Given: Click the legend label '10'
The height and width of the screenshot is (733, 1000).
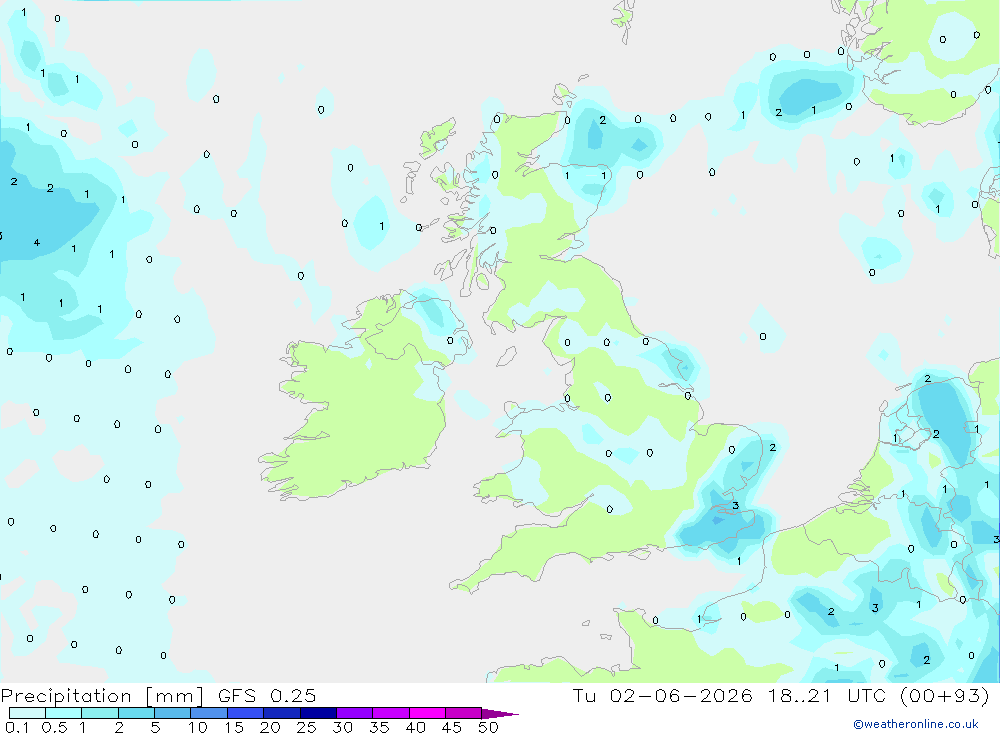Looking at the screenshot, I should click(197, 727).
